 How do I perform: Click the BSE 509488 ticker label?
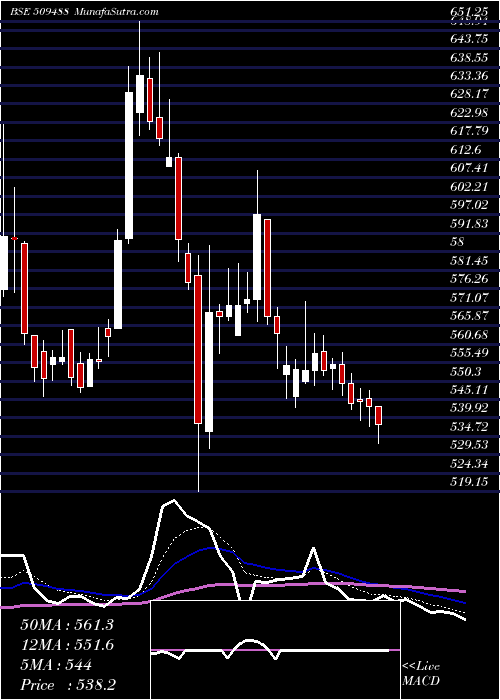pyautogui.click(x=39, y=11)
